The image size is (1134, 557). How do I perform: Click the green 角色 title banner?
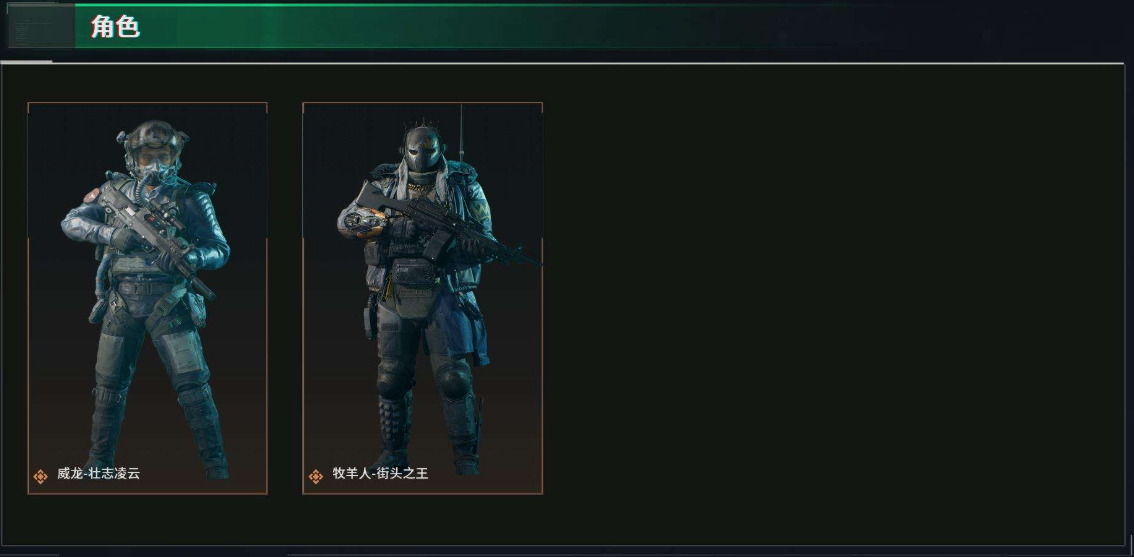click(x=492, y=27)
